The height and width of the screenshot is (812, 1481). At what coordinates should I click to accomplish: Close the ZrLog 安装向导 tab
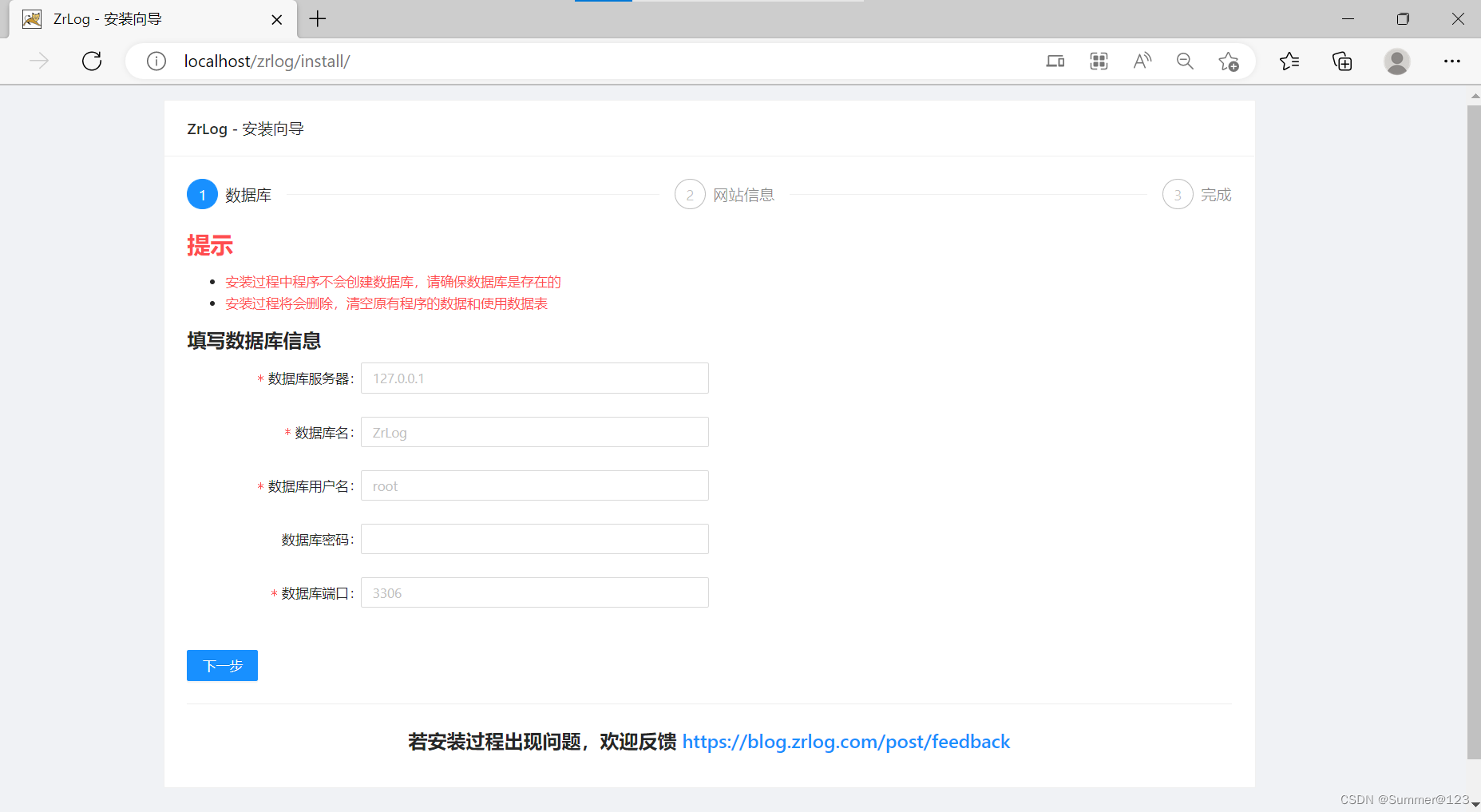point(277,19)
